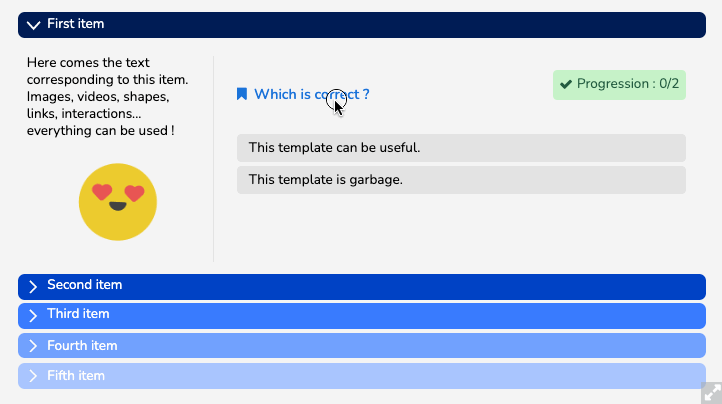Click the Fourth item chevron arrow
The height and width of the screenshot is (404, 722).
pyautogui.click(x=33, y=346)
